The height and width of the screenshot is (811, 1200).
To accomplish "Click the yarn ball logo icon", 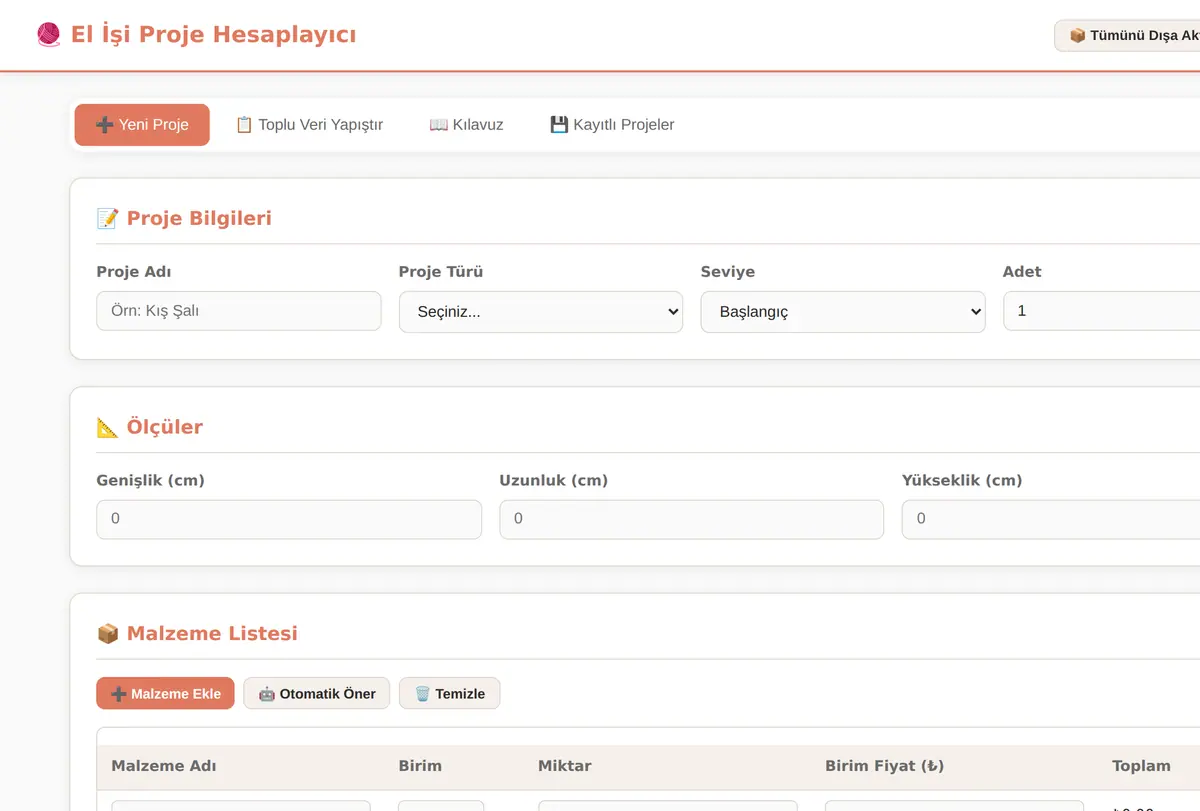I will pyautogui.click(x=48, y=35).
